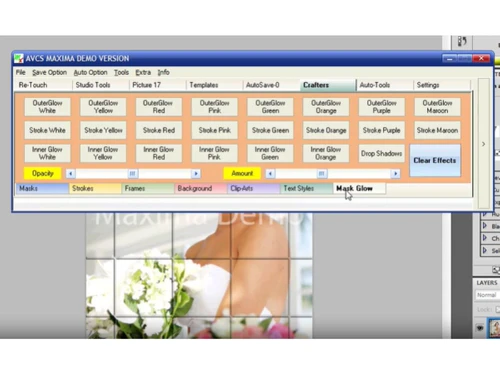This screenshot has height=375, width=500.
Task: Switch to the Strokes sub-tab
Action: pos(95,188)
